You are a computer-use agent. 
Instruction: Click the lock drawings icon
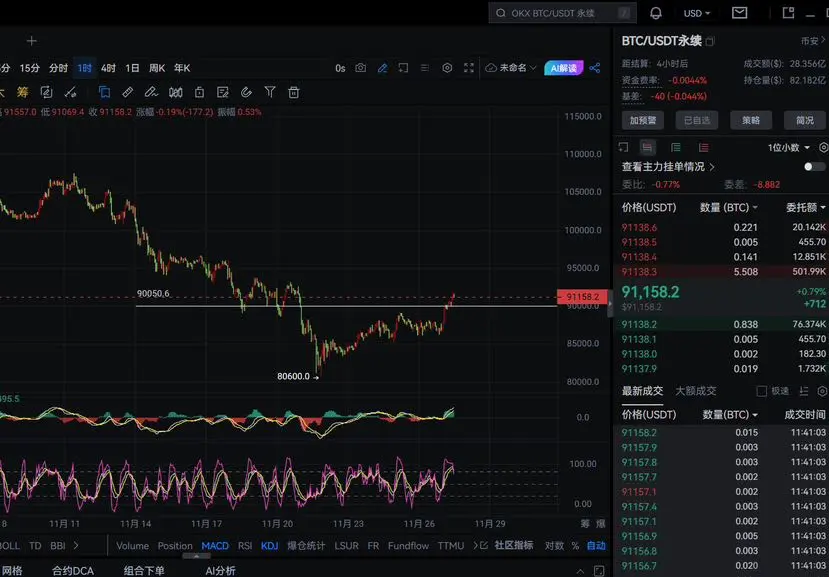pos(199,93)
